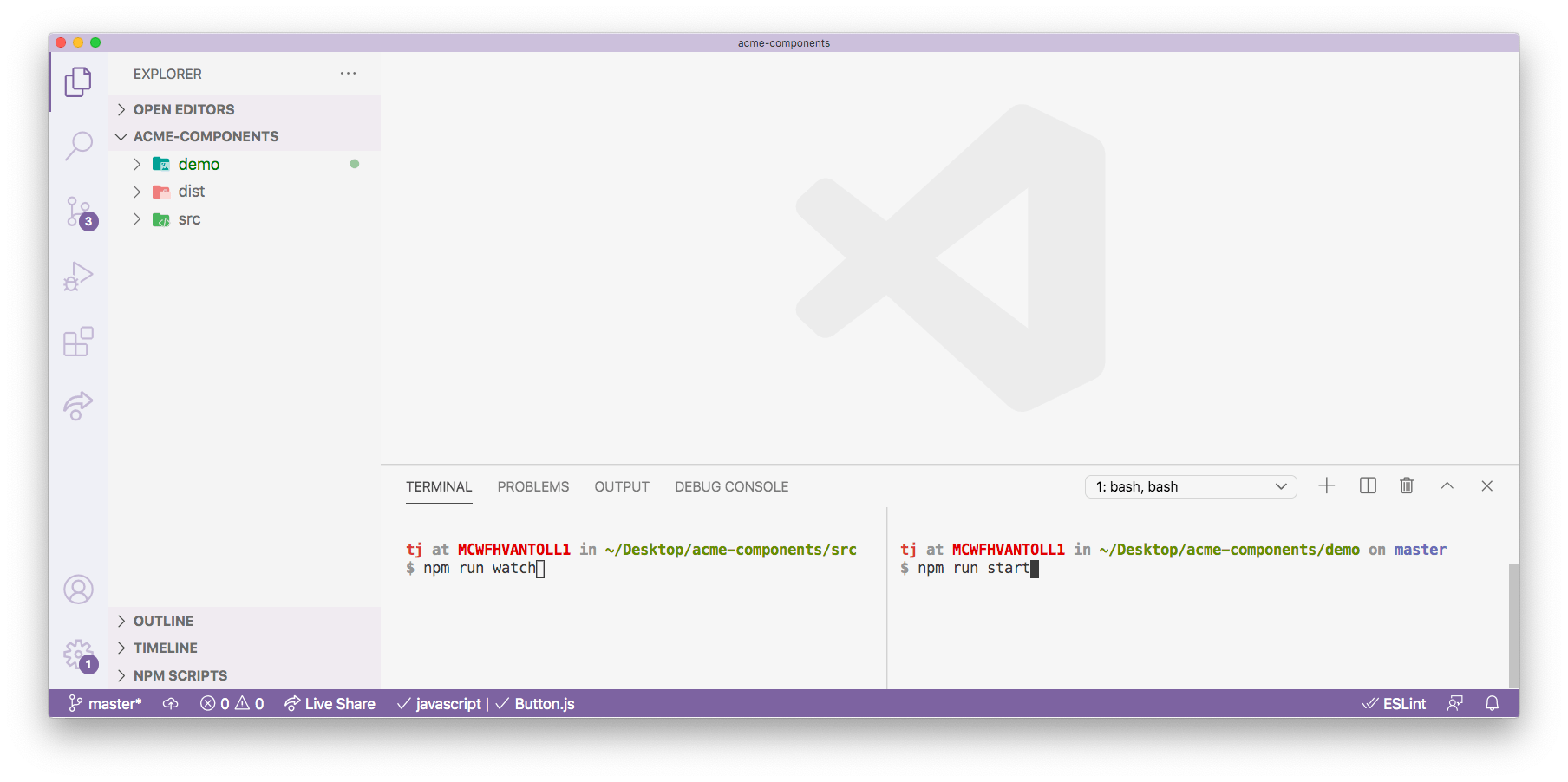Open the Extensions view
The width and height of the screenshot is (1568, 782).
(x=78, y=342)
